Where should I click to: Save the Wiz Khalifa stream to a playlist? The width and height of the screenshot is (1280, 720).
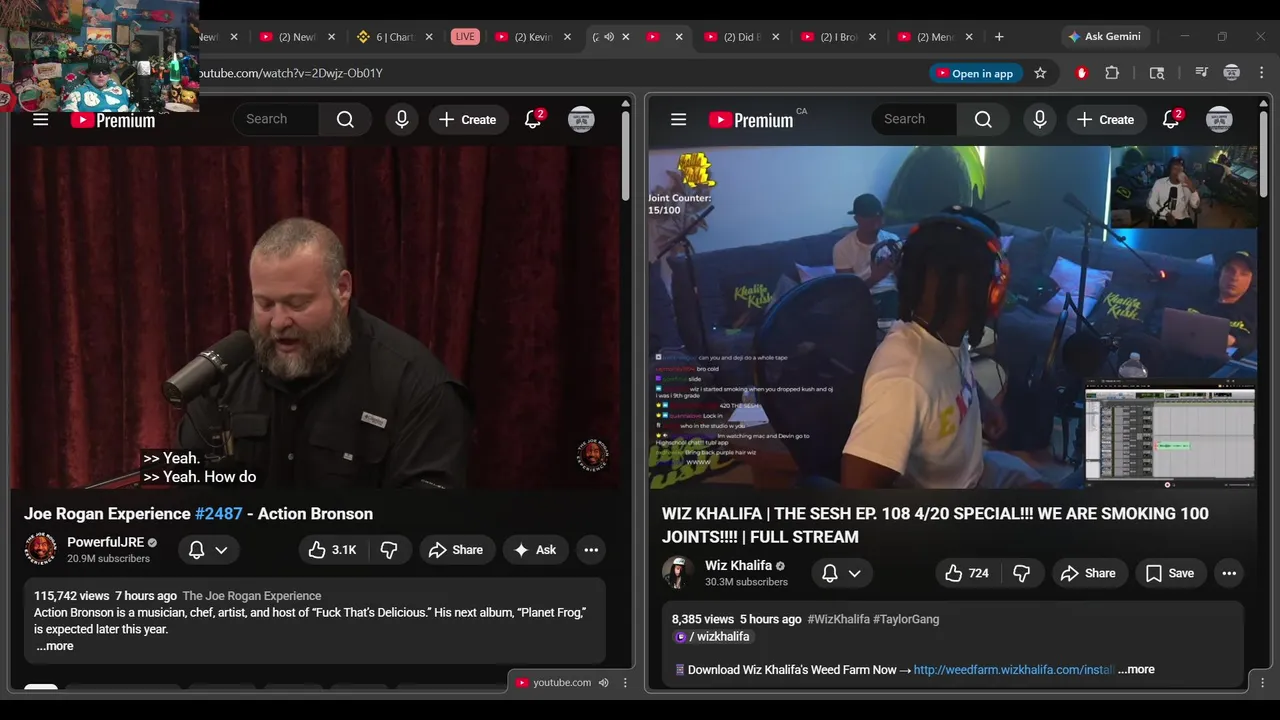click(1169, 573)
